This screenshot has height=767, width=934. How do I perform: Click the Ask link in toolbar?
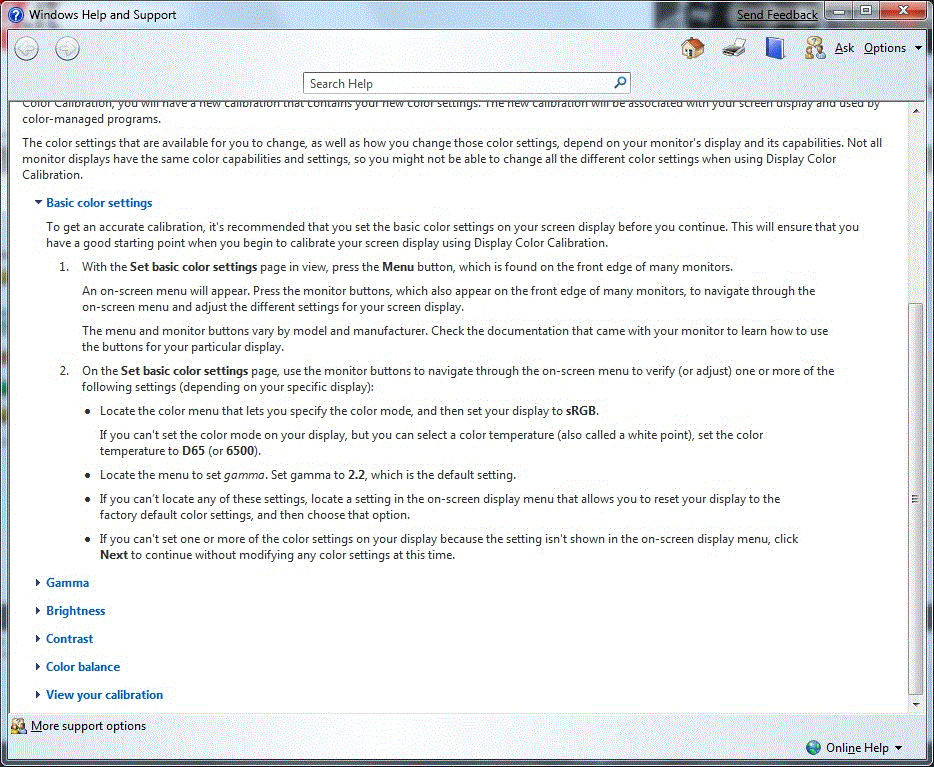[844, 48]
